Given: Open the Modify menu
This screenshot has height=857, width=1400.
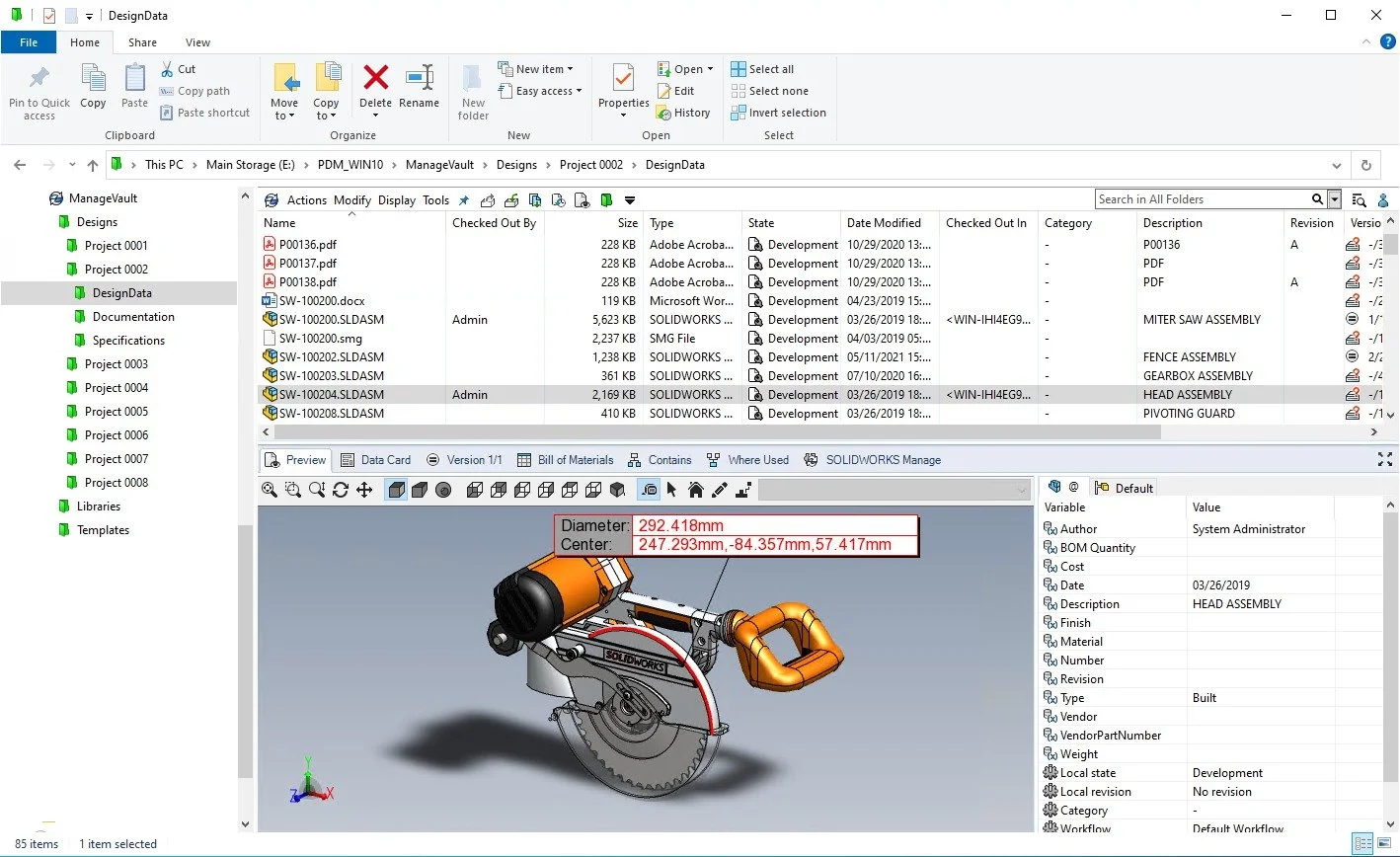Looking at the screenshot, I should 352,200.
